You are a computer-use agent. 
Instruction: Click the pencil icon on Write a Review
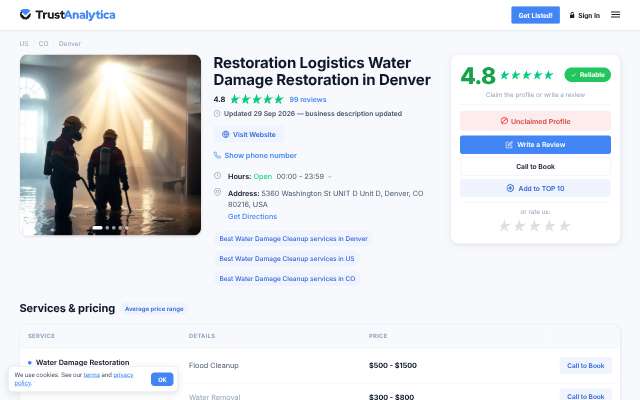click(x=509, y=144)
